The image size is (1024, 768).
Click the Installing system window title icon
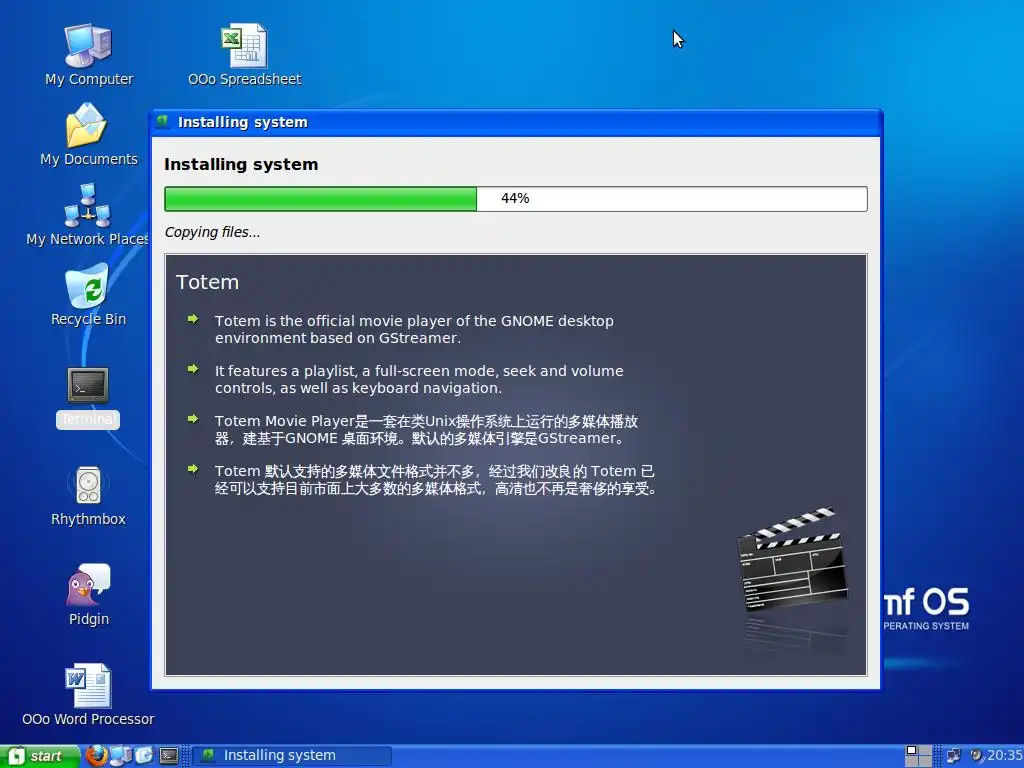pyautogui.click(x=162, y=121)
